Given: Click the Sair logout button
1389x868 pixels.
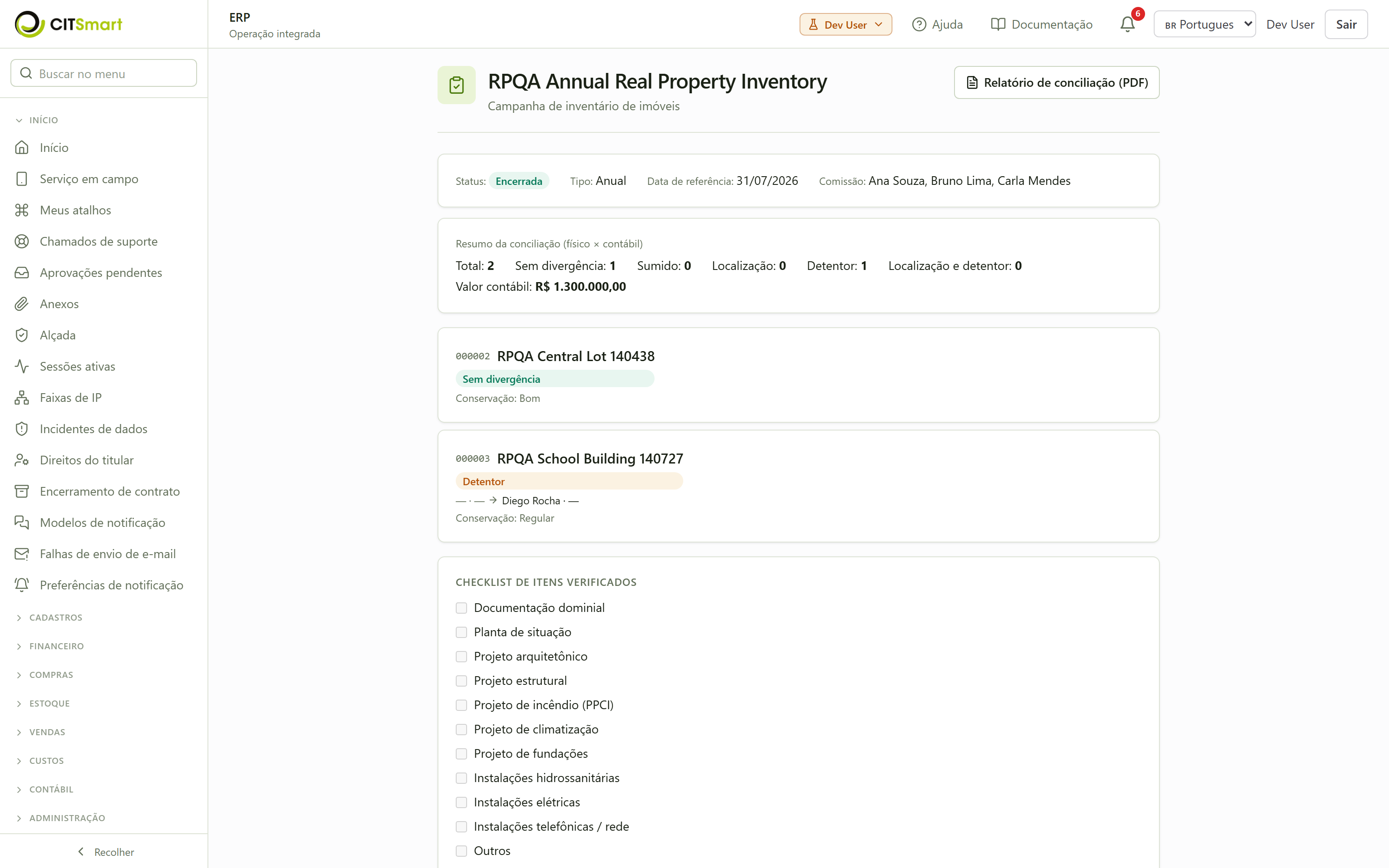Looking at the screenshot, I should coord(1346,24).
